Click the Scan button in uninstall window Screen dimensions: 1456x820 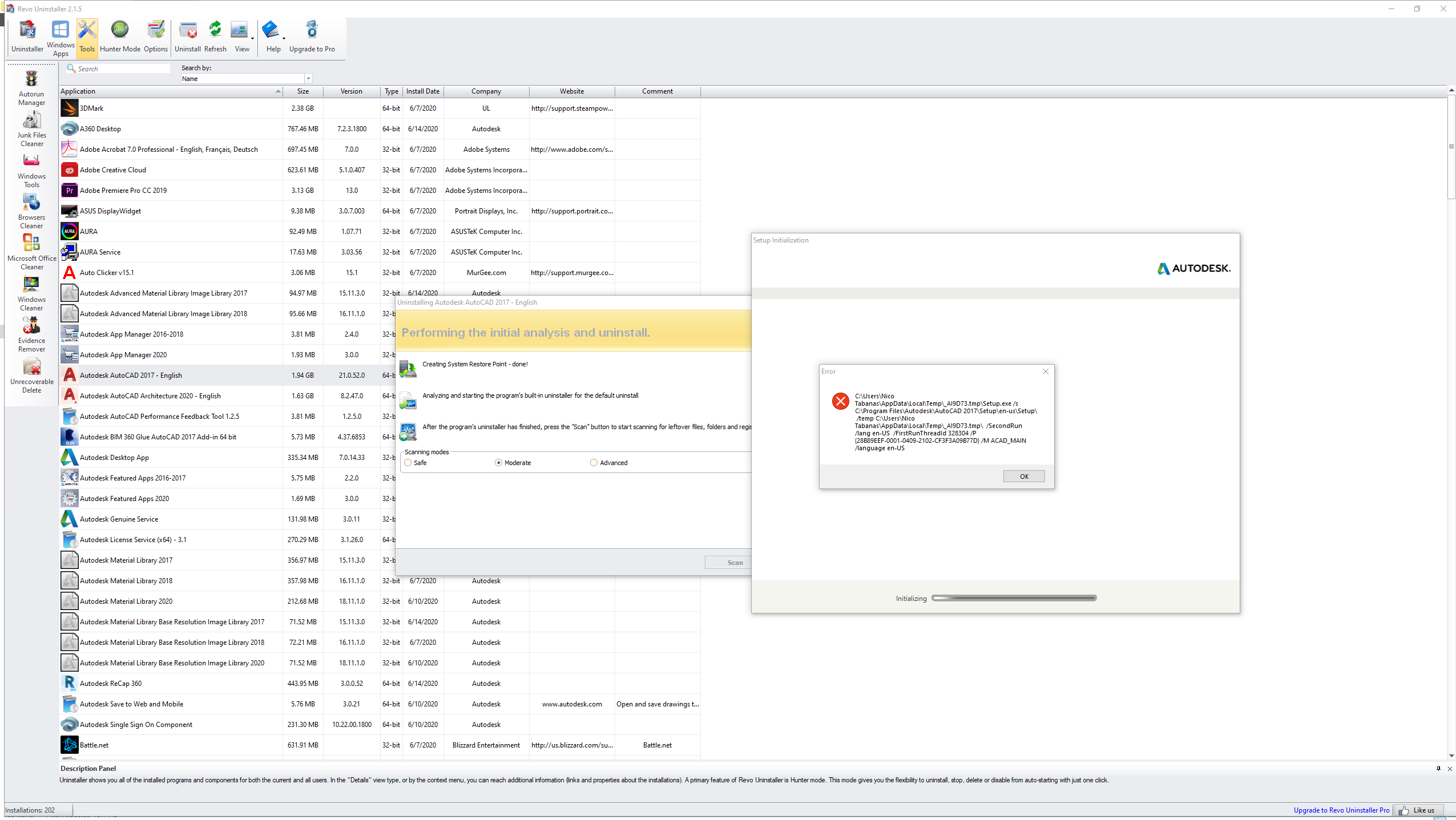point(728,563)
